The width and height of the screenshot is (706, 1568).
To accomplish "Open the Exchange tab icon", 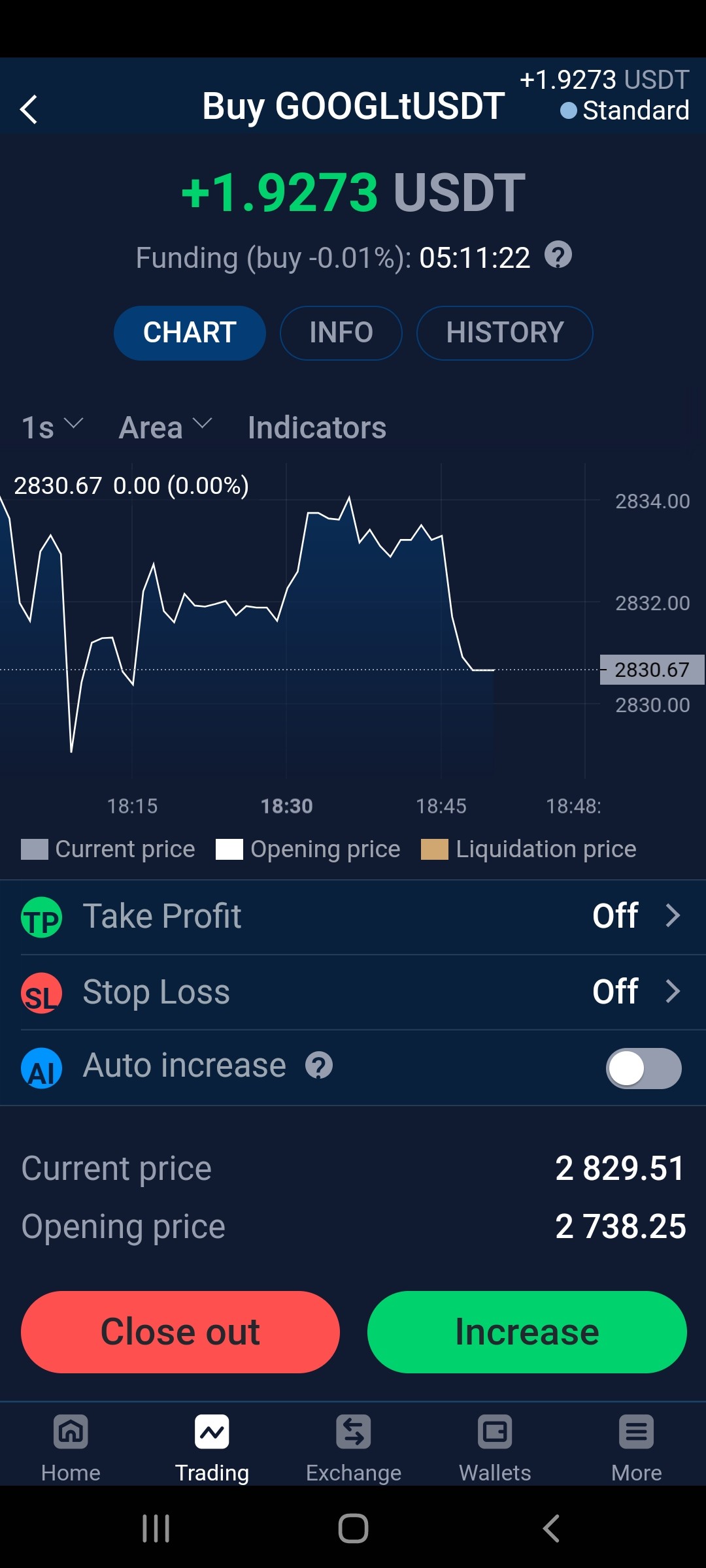I will coord(354,1432).
